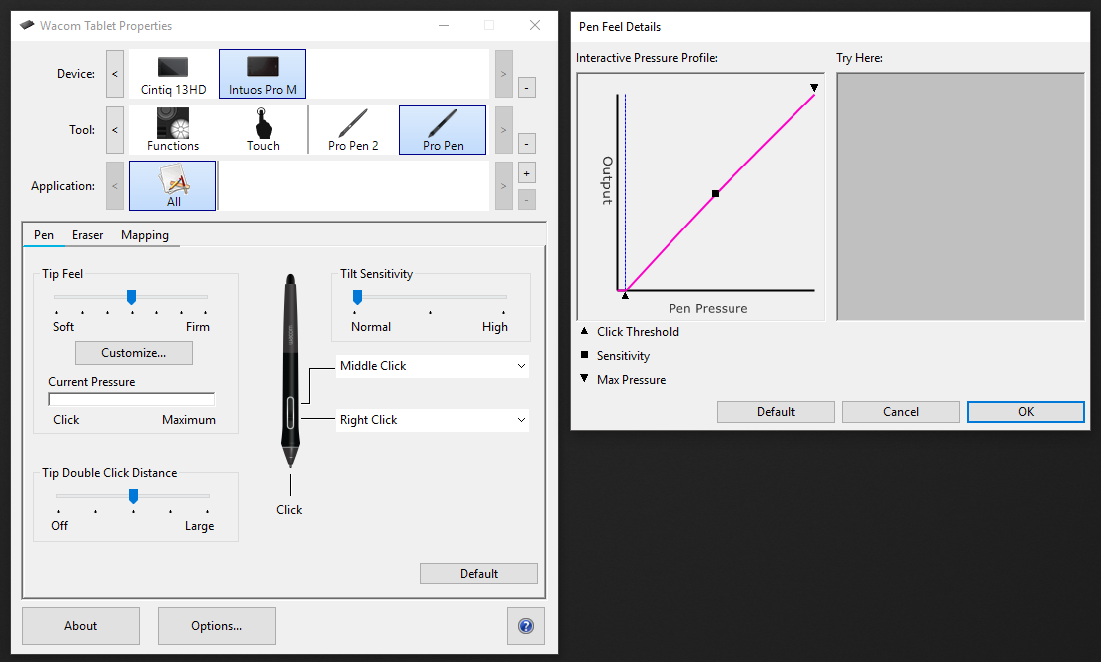Image resolution: width=1101 pixels, height=662 pixels.
Task: Click the Sensitivity square marker on curve
Action: pos(716,193)
